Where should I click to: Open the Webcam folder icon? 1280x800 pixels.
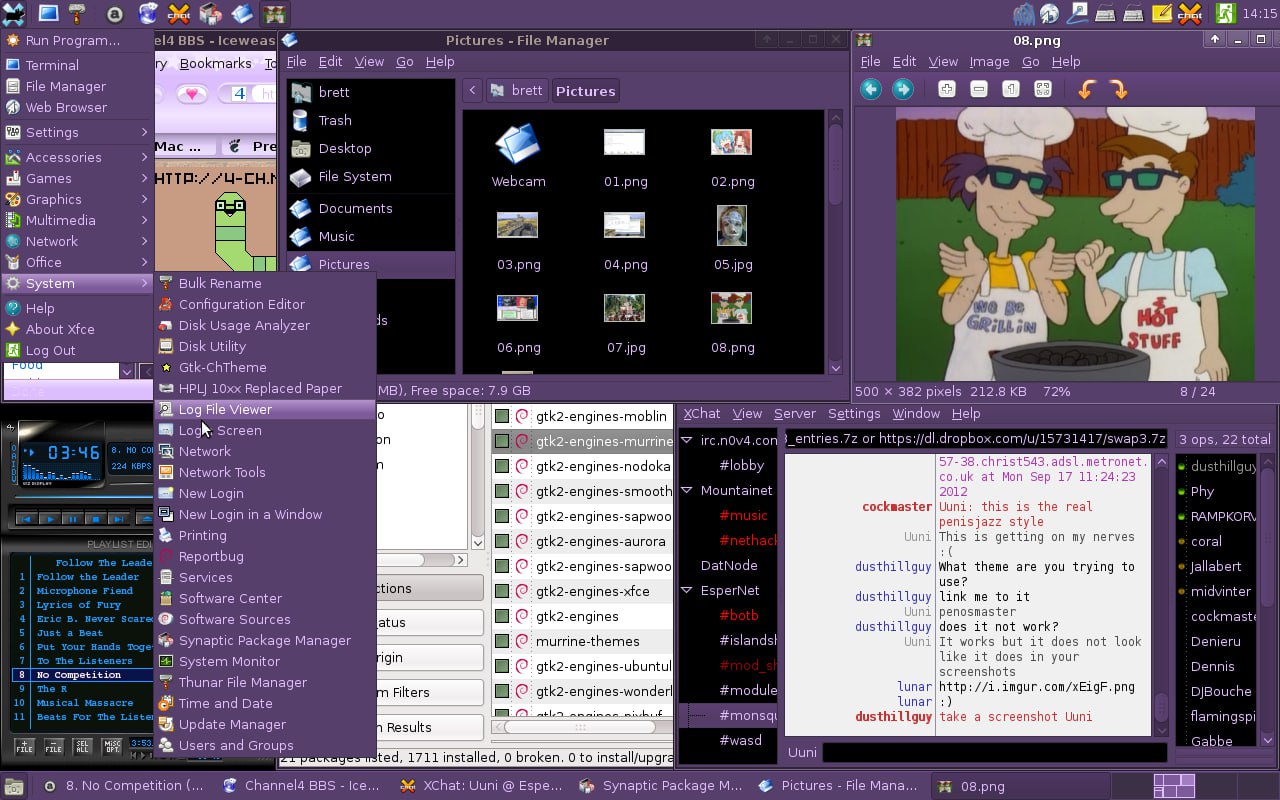pos(518,146)
